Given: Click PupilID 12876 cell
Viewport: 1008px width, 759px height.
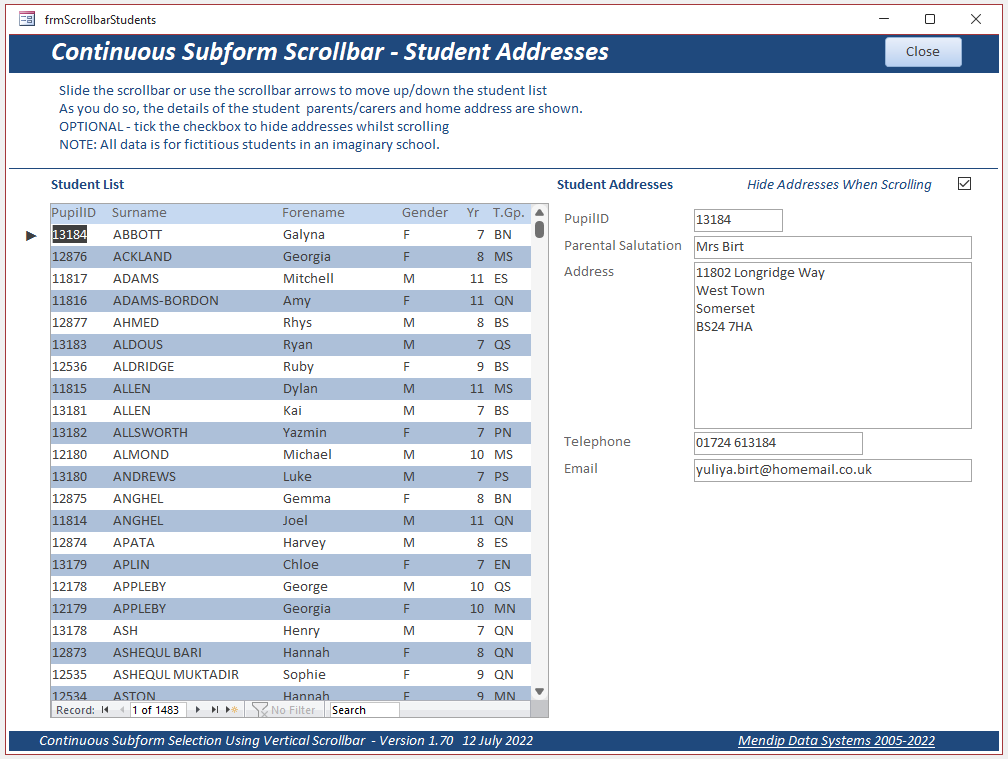Looking at the screenshot, I should pyautogui.click(x=69, y=256).
